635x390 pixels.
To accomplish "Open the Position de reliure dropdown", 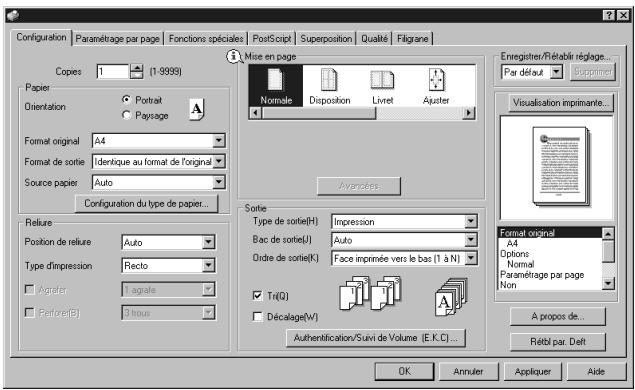I will click(x=208, y=242).
